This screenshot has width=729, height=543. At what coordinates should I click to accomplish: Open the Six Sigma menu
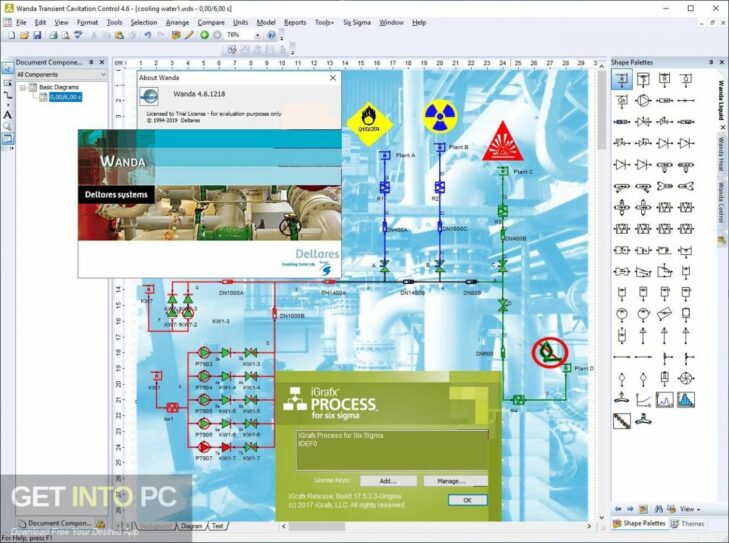point(357,22)
